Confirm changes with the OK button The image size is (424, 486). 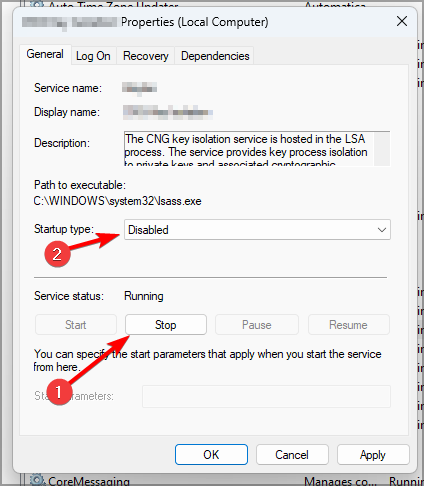pyautogui.click(x=211, y=454)
